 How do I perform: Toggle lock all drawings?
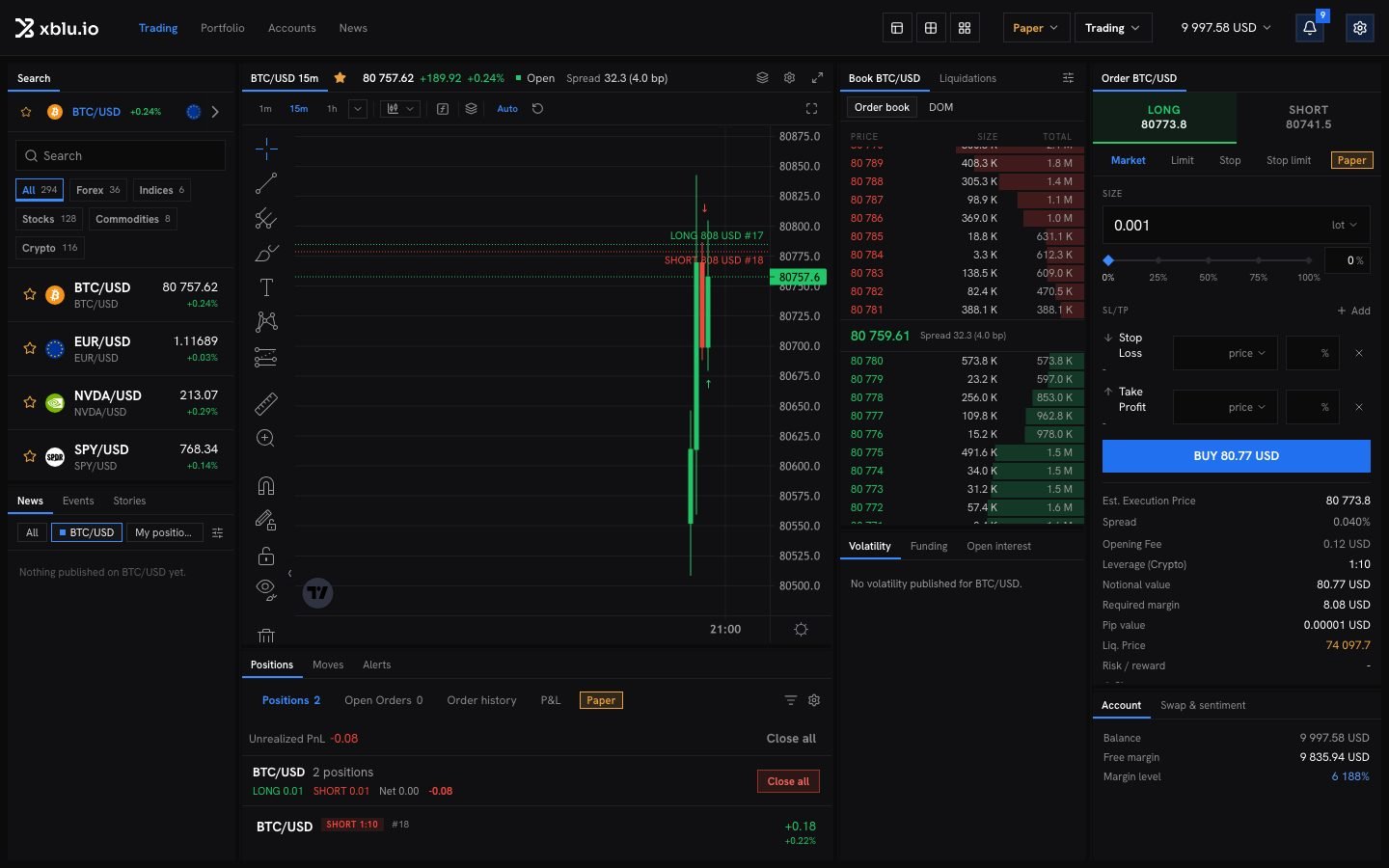click(266, 556)
